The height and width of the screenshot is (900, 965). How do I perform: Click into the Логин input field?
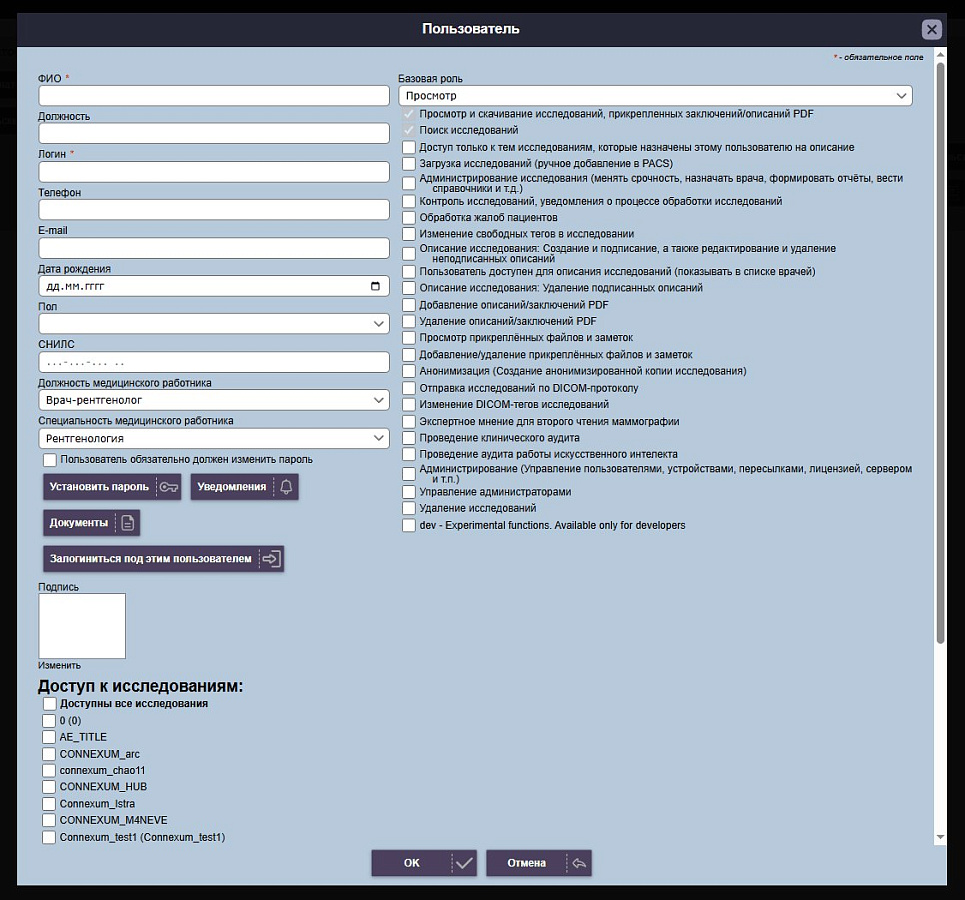pos(214,172)
